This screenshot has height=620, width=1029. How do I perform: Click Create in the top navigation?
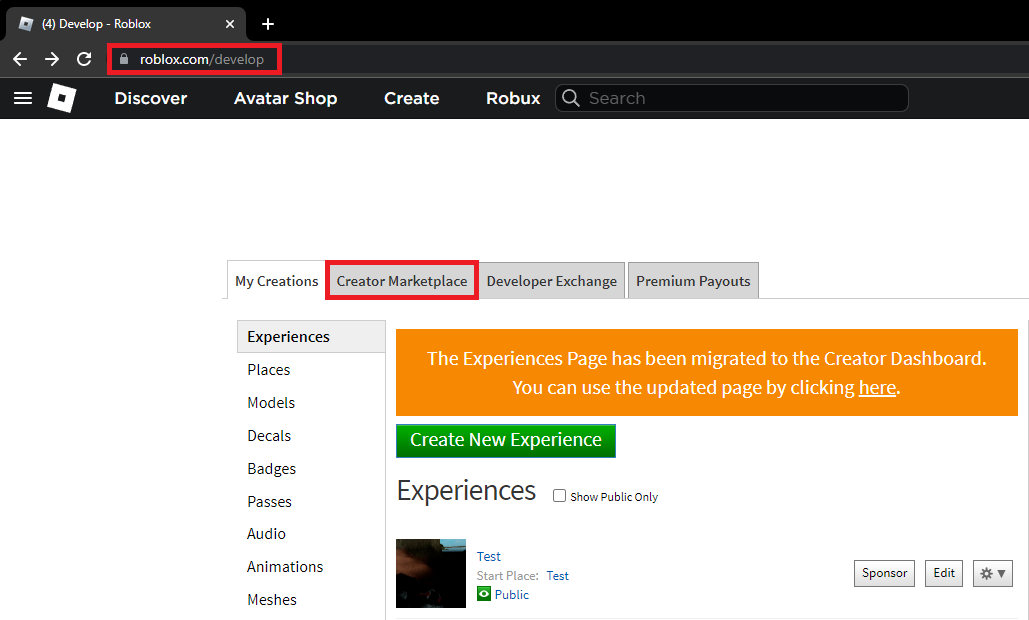click(411, 98)
